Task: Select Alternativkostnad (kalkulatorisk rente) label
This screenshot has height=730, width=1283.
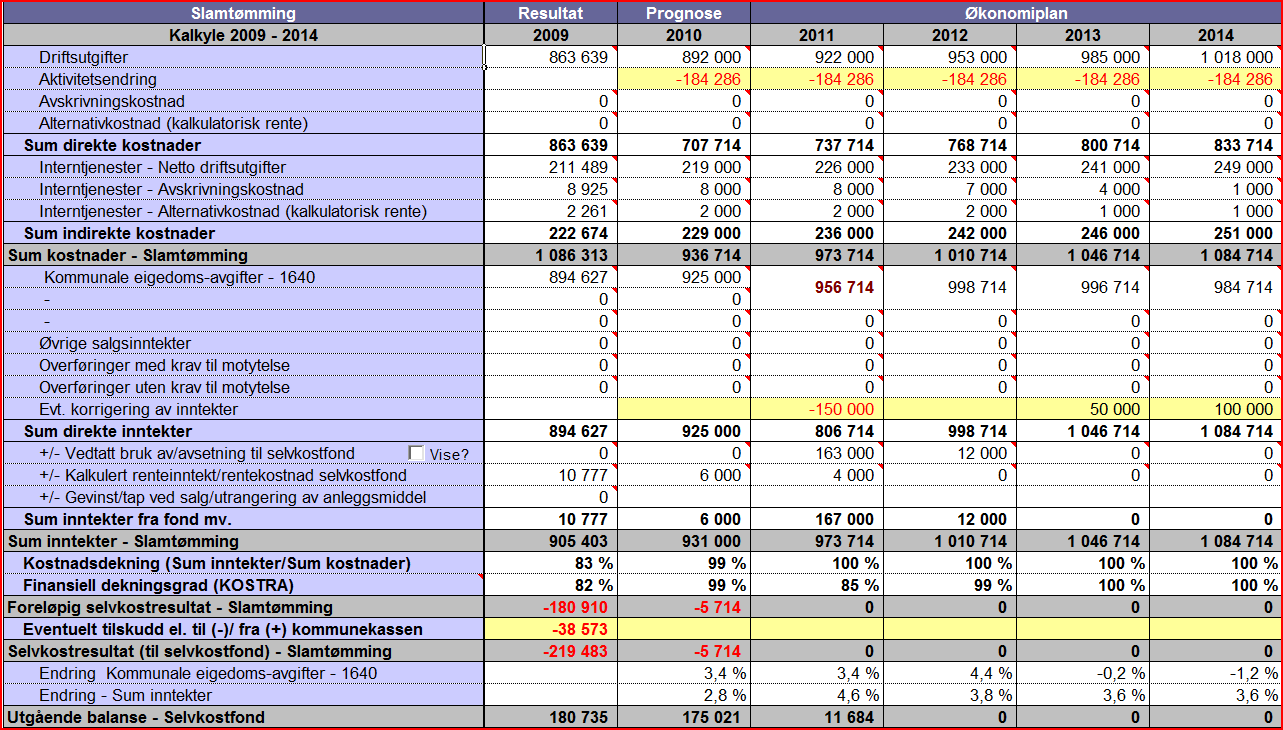Action: pyautogui.click(x=243, y=123)
